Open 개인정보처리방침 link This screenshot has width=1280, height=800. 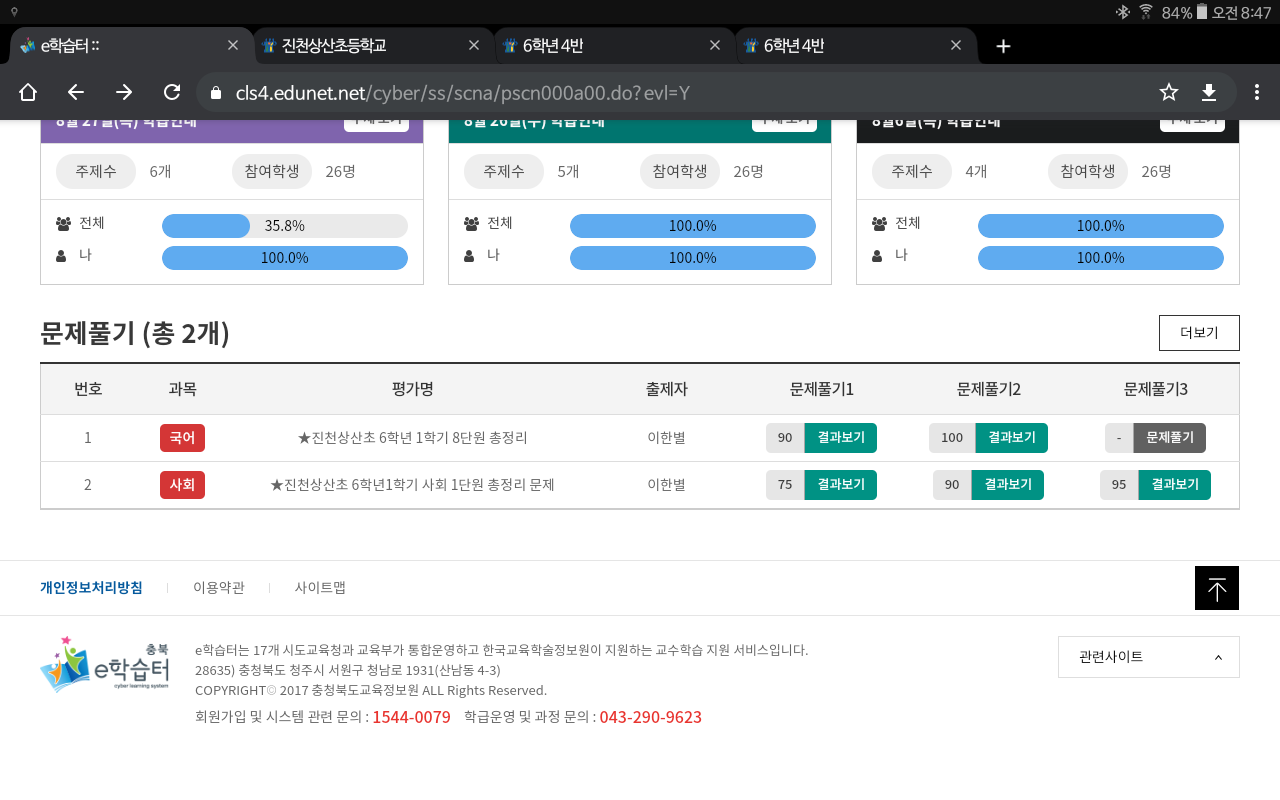[91, 588]
